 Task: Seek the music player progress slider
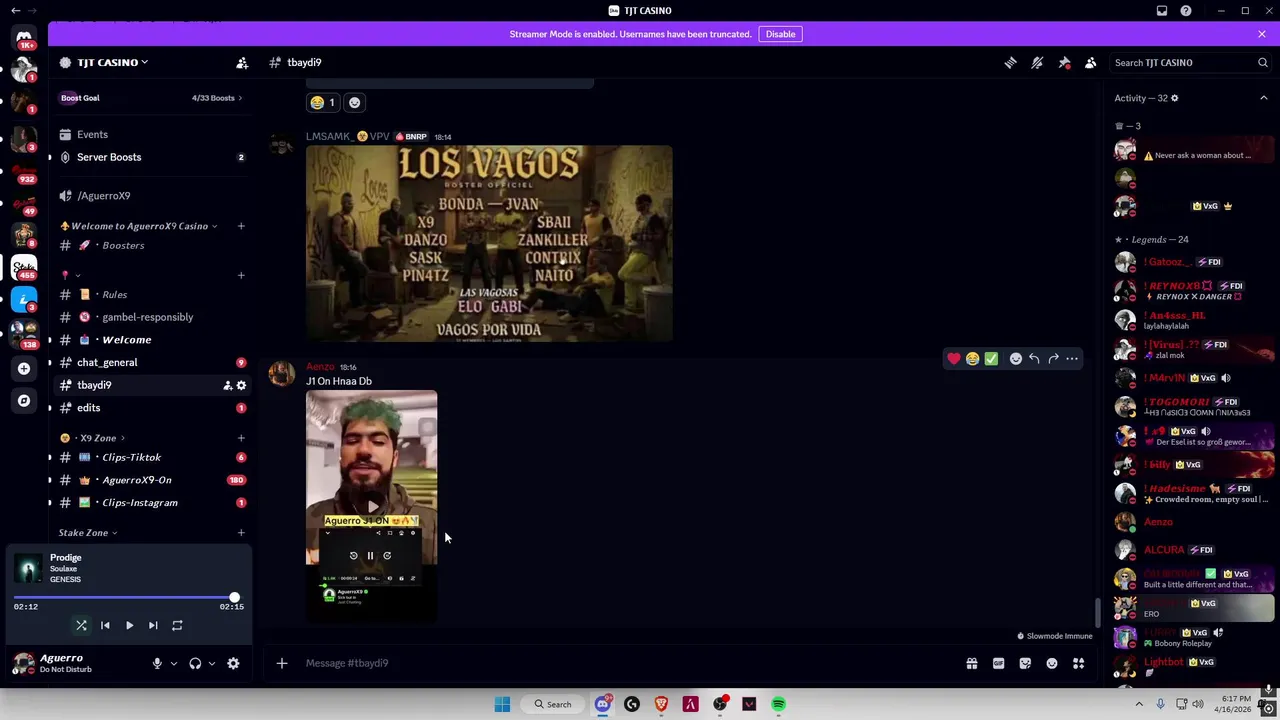(x=124, y=597)
